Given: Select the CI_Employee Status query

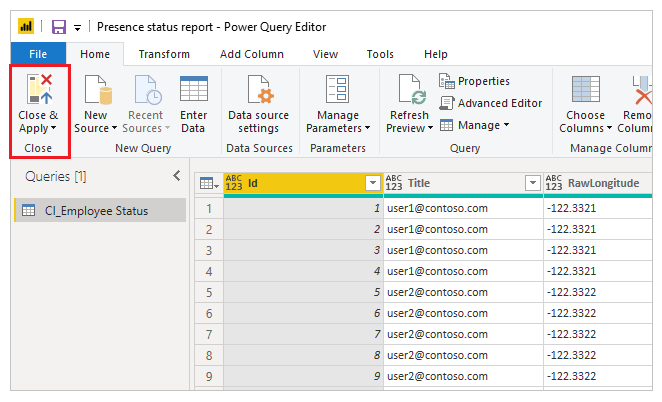Looking at the screenshot, I should pyautogui.click(x=100, y=210).
